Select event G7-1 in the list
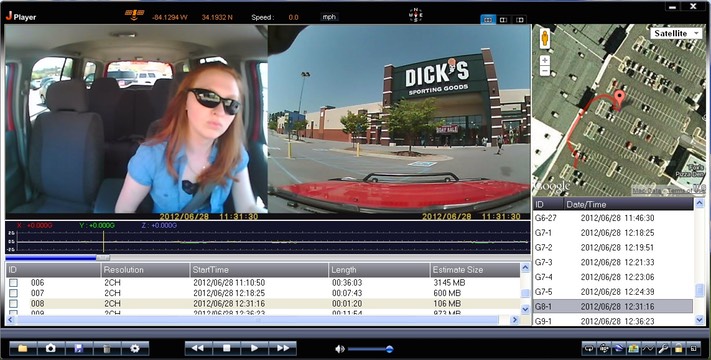 click(x=613, y=233)
